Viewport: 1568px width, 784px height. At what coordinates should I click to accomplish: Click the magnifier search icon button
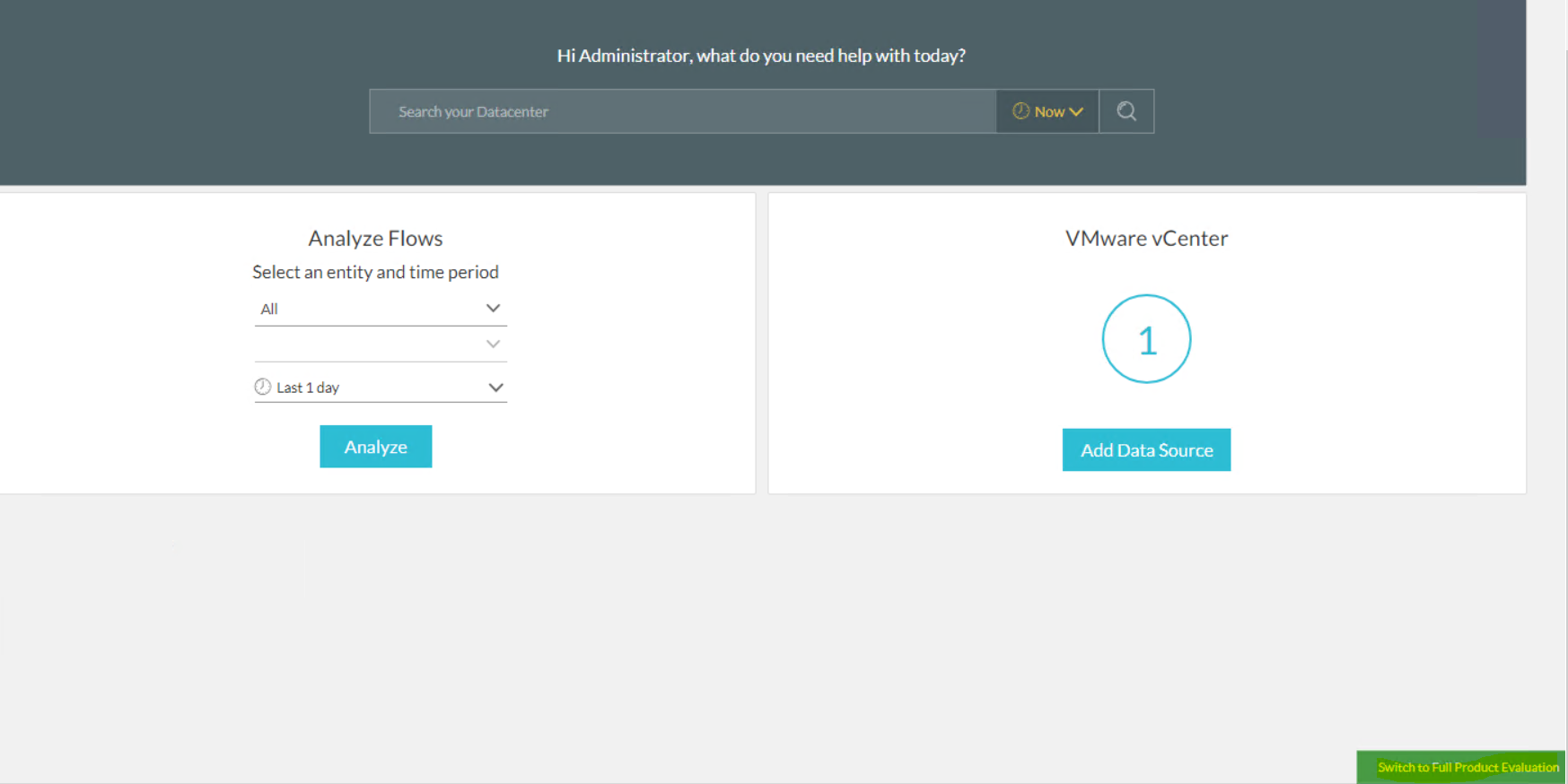1126,111
